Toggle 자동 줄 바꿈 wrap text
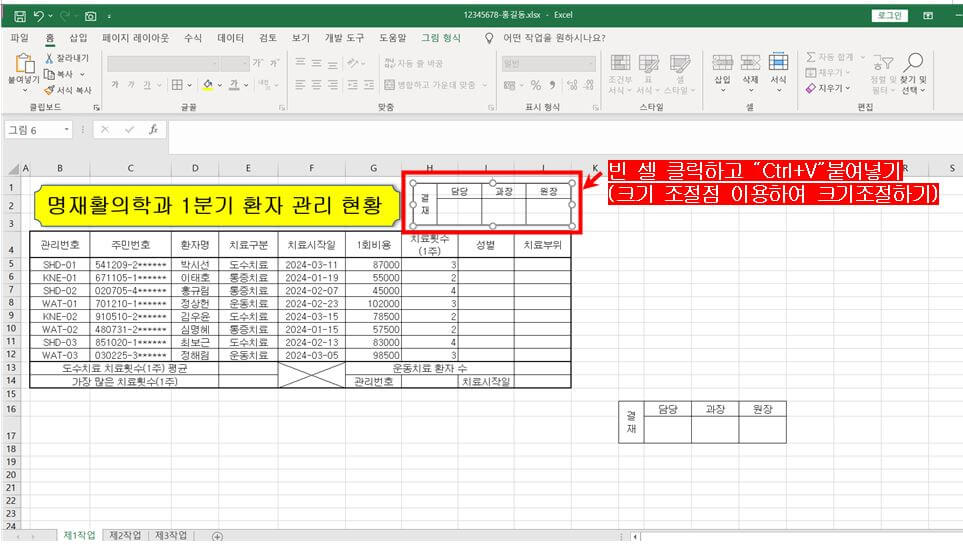This screenshot has height=545, width=963. coord(413,63)
